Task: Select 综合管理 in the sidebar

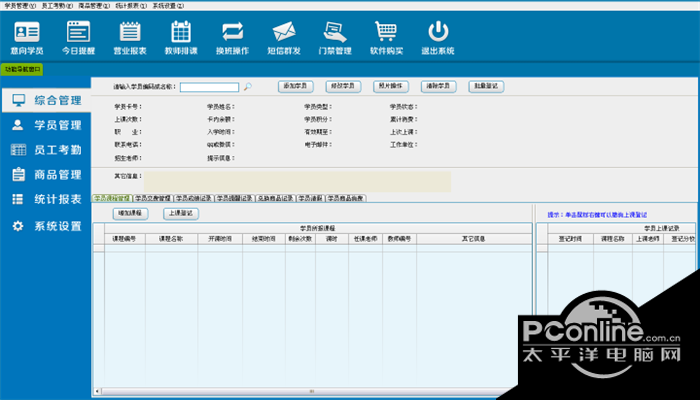Action: (x=46, y=100)
